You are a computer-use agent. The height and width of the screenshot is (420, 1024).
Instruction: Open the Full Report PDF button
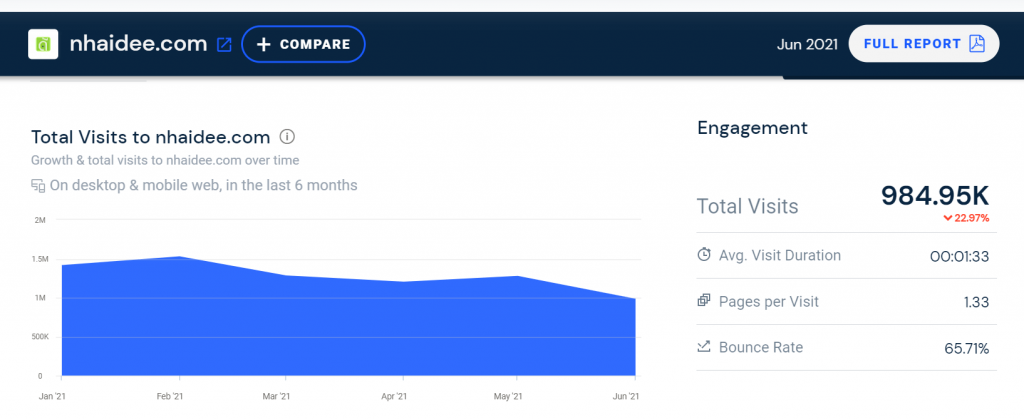(x=923, y=44)
